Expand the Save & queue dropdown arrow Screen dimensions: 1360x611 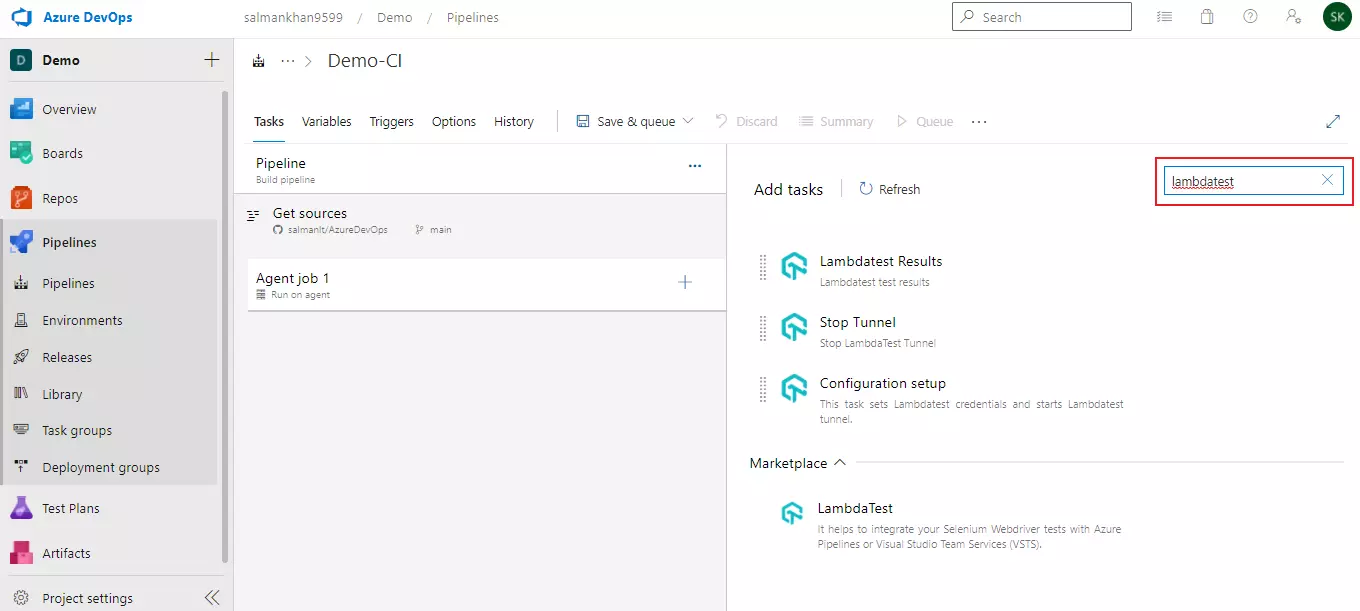(689, 120)
